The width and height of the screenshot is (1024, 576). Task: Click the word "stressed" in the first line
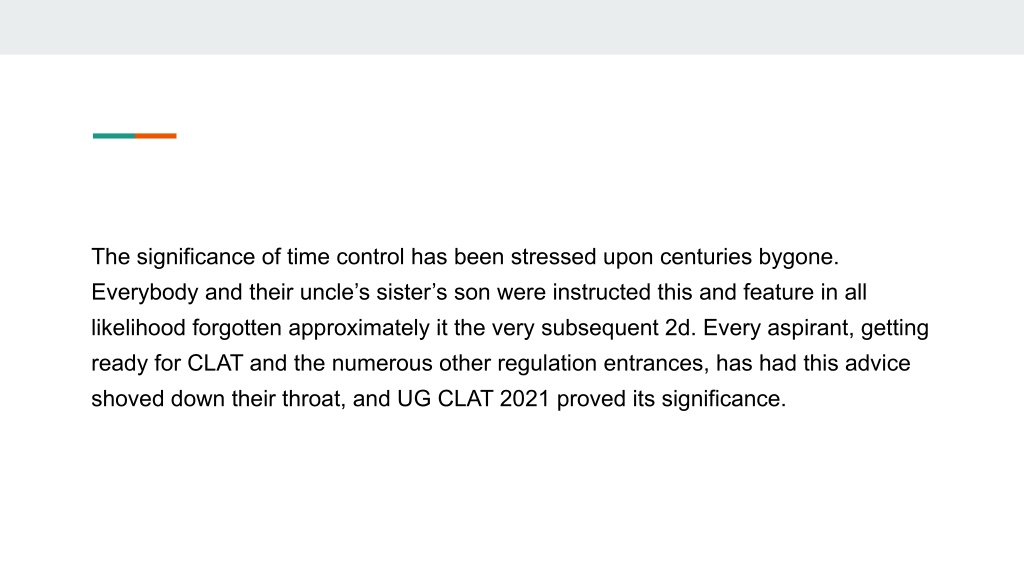[x=553, y=257]
